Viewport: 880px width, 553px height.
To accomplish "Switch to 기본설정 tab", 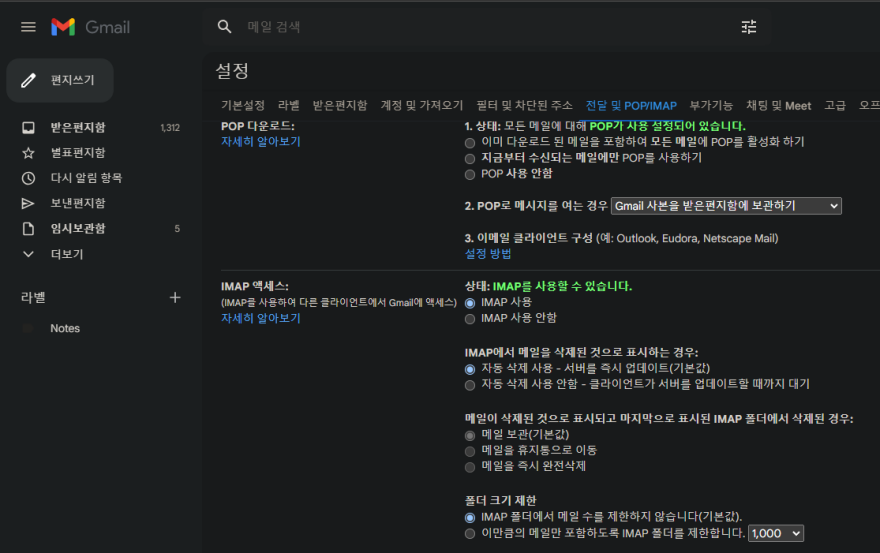I will click(242, 106).
